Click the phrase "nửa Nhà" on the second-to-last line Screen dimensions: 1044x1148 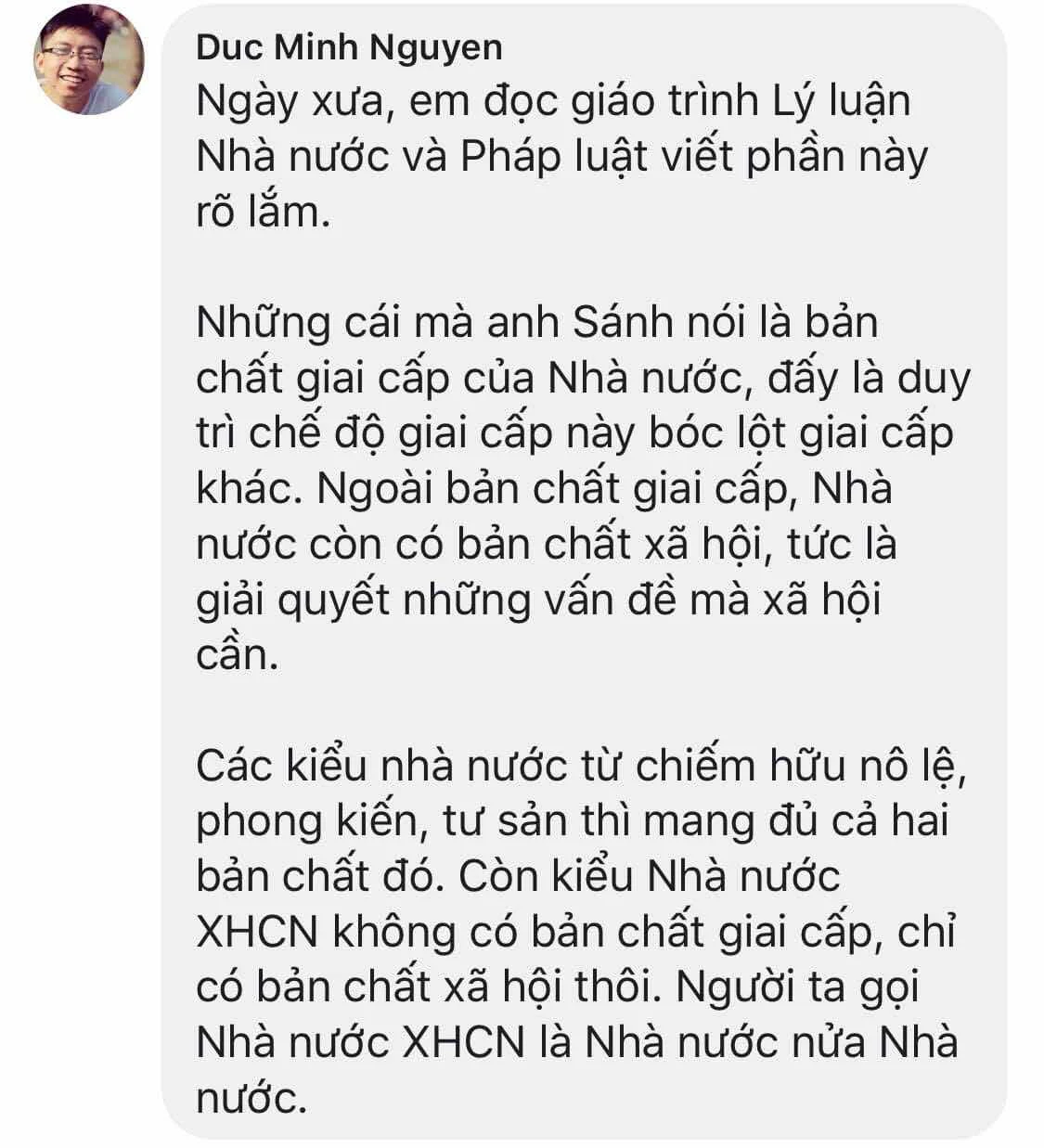click(x=872, y=1044)
